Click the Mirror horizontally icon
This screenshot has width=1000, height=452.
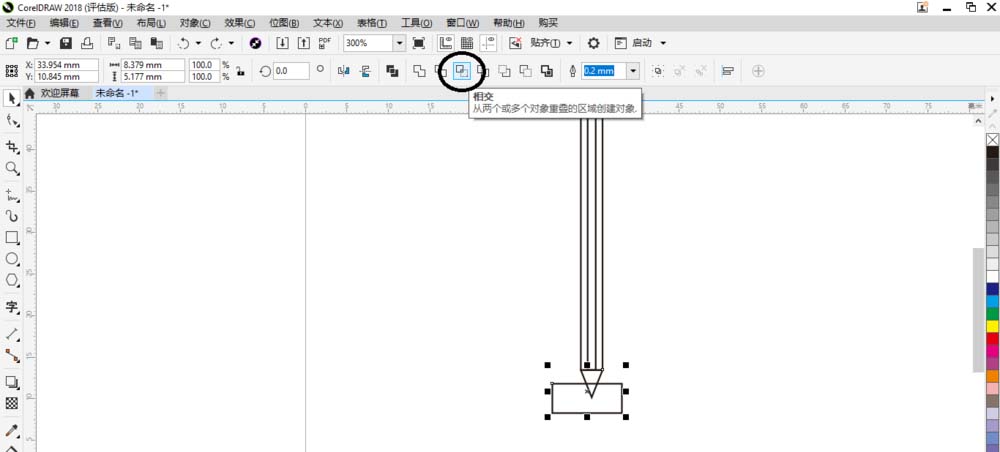[344, 71]
